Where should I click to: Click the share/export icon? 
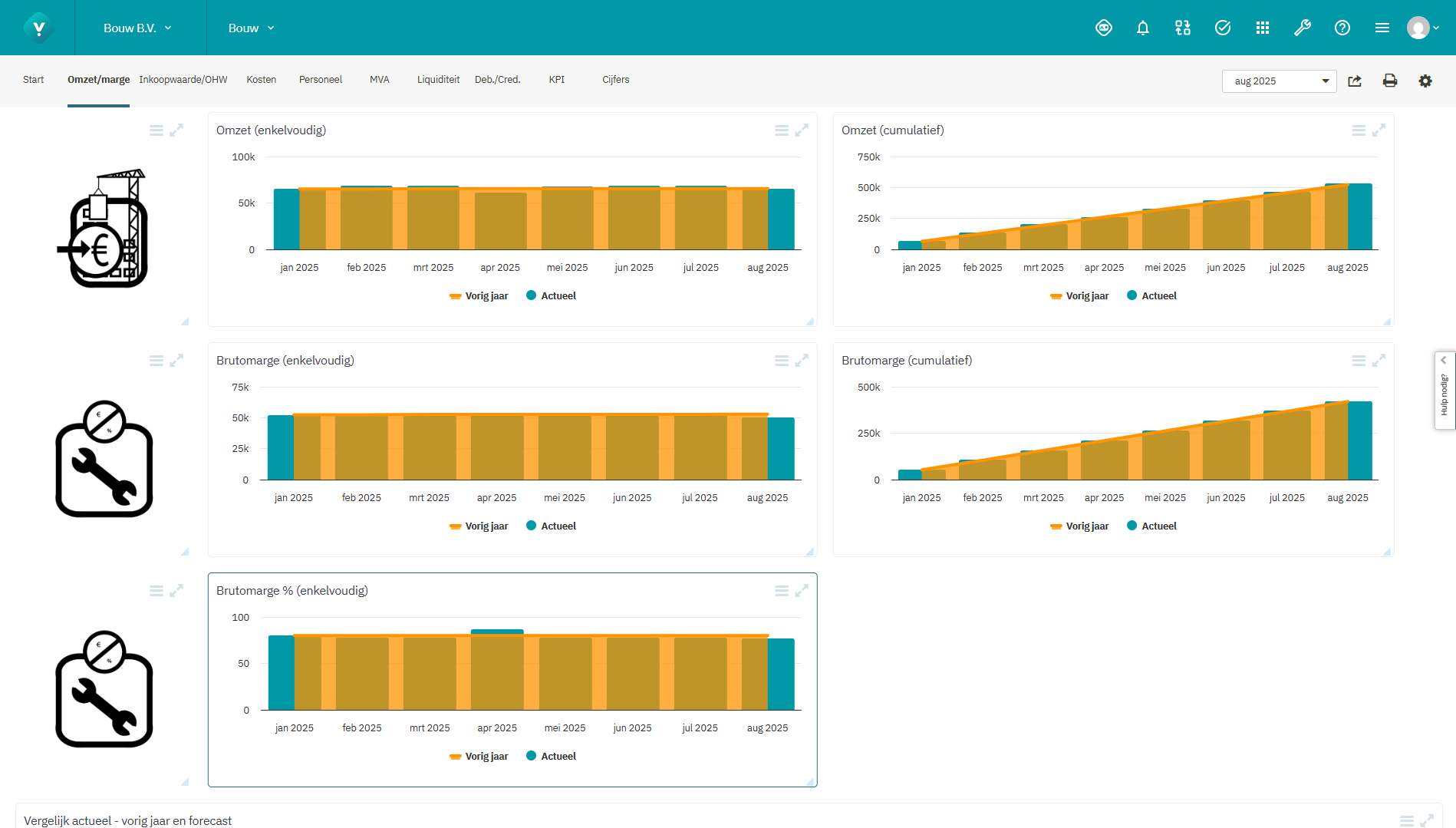[x=1355, y=81]
